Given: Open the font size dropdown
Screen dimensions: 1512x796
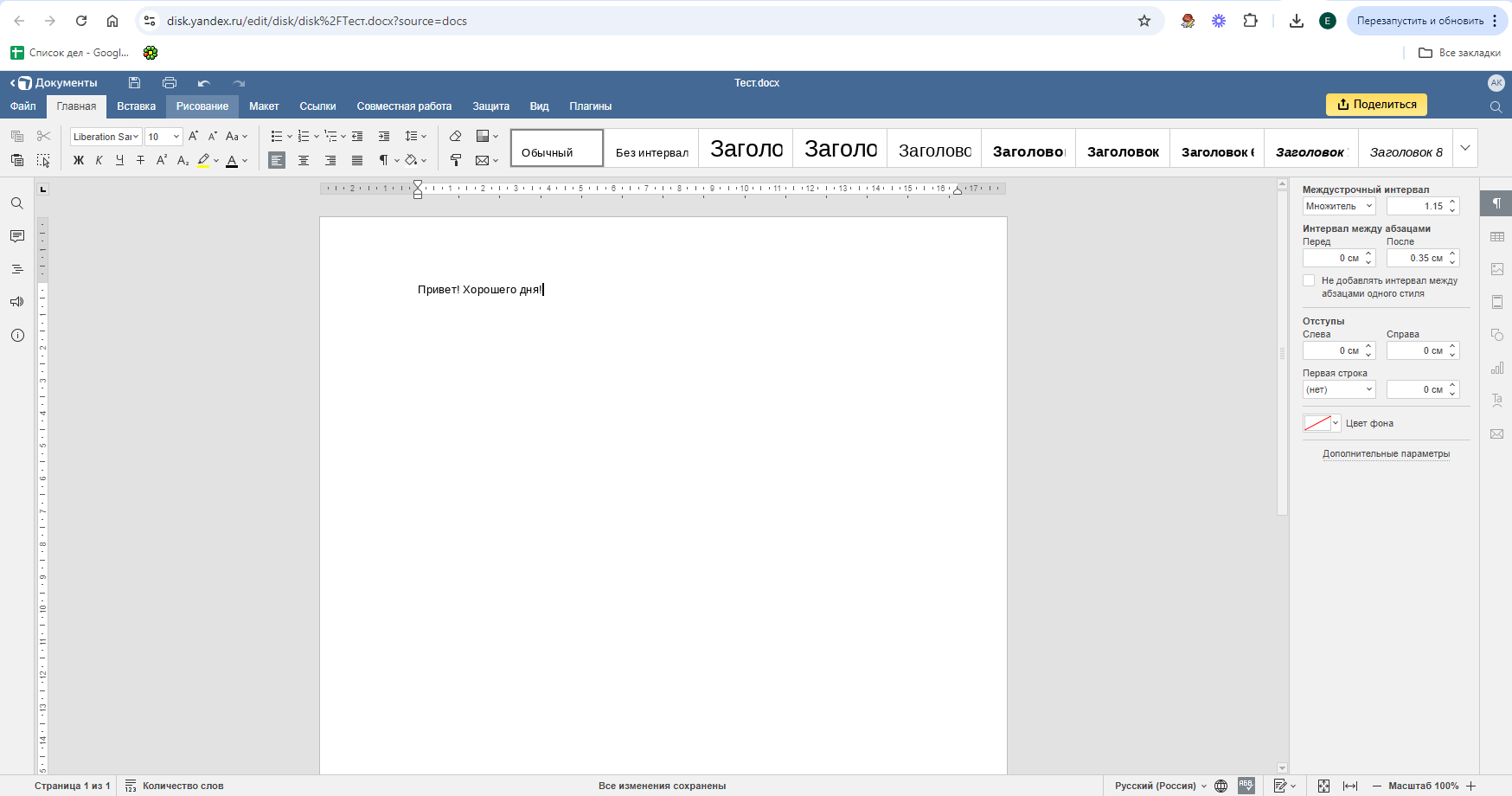Looking at the screenshot, I should pyautogui.click(x=176, y=137).
